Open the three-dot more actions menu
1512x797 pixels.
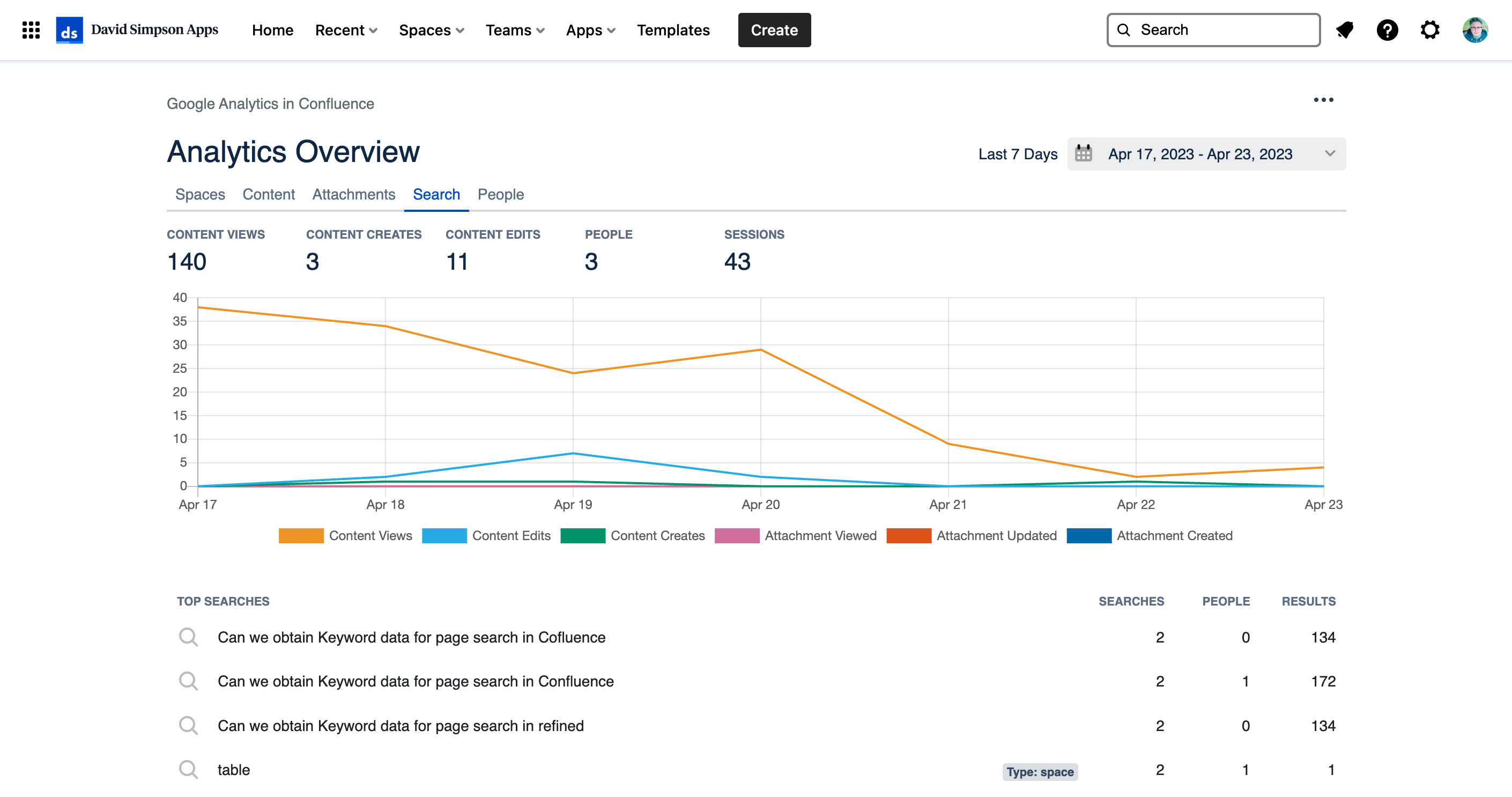pos(1323,100)
